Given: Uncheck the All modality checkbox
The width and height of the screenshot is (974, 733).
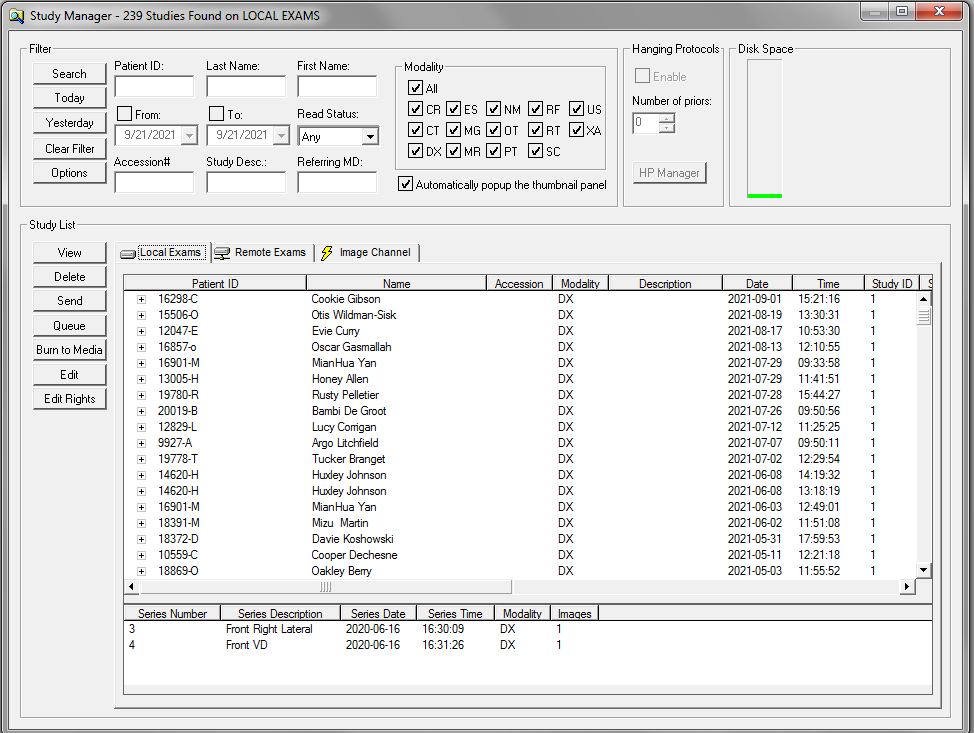Looking at the screenshot, I should pyautogui.click(x=416, y=88).
